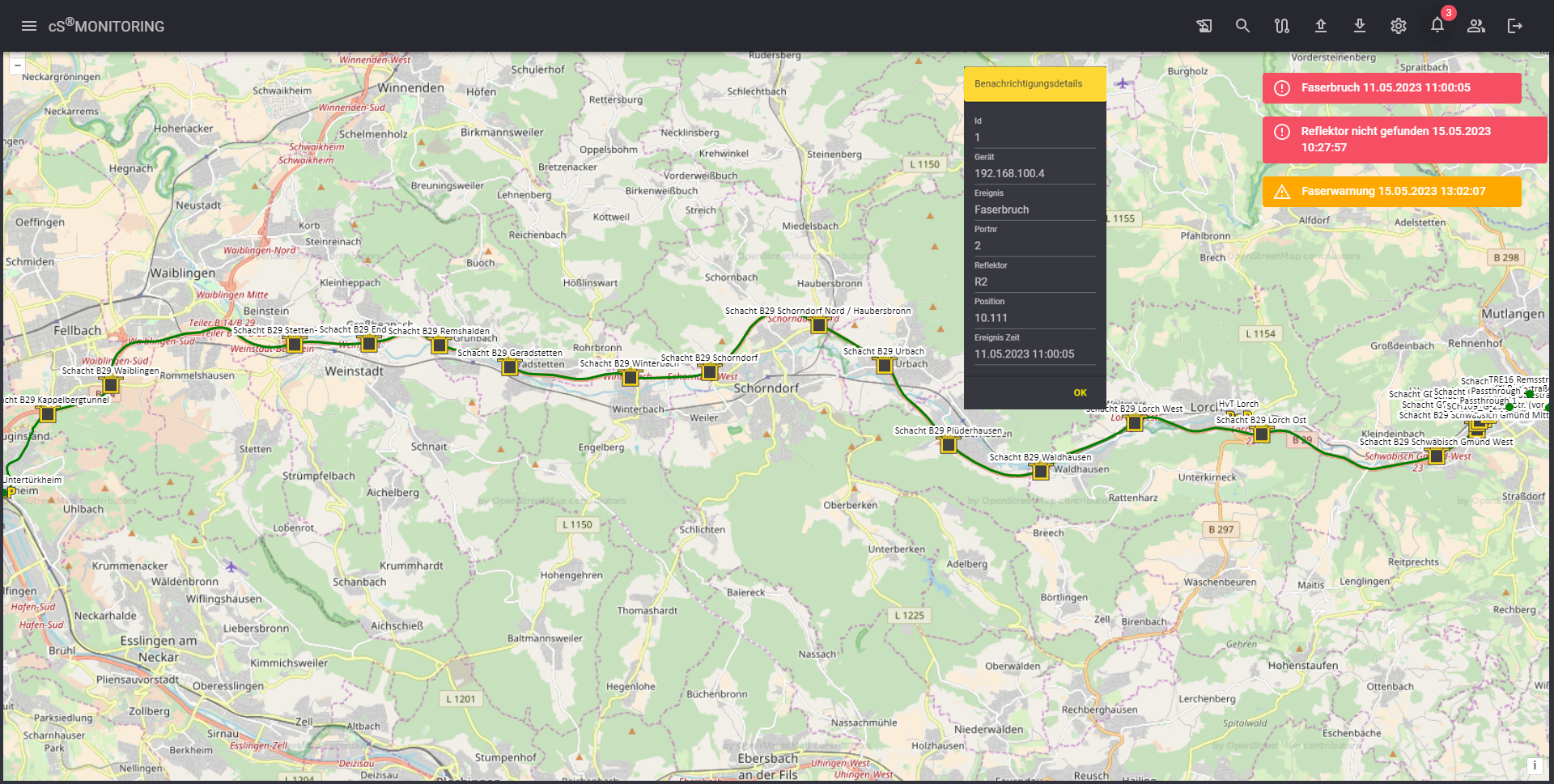Select the Schacht B29 Urbach marker
1554x784 pixels.
[x=884, y=365]
